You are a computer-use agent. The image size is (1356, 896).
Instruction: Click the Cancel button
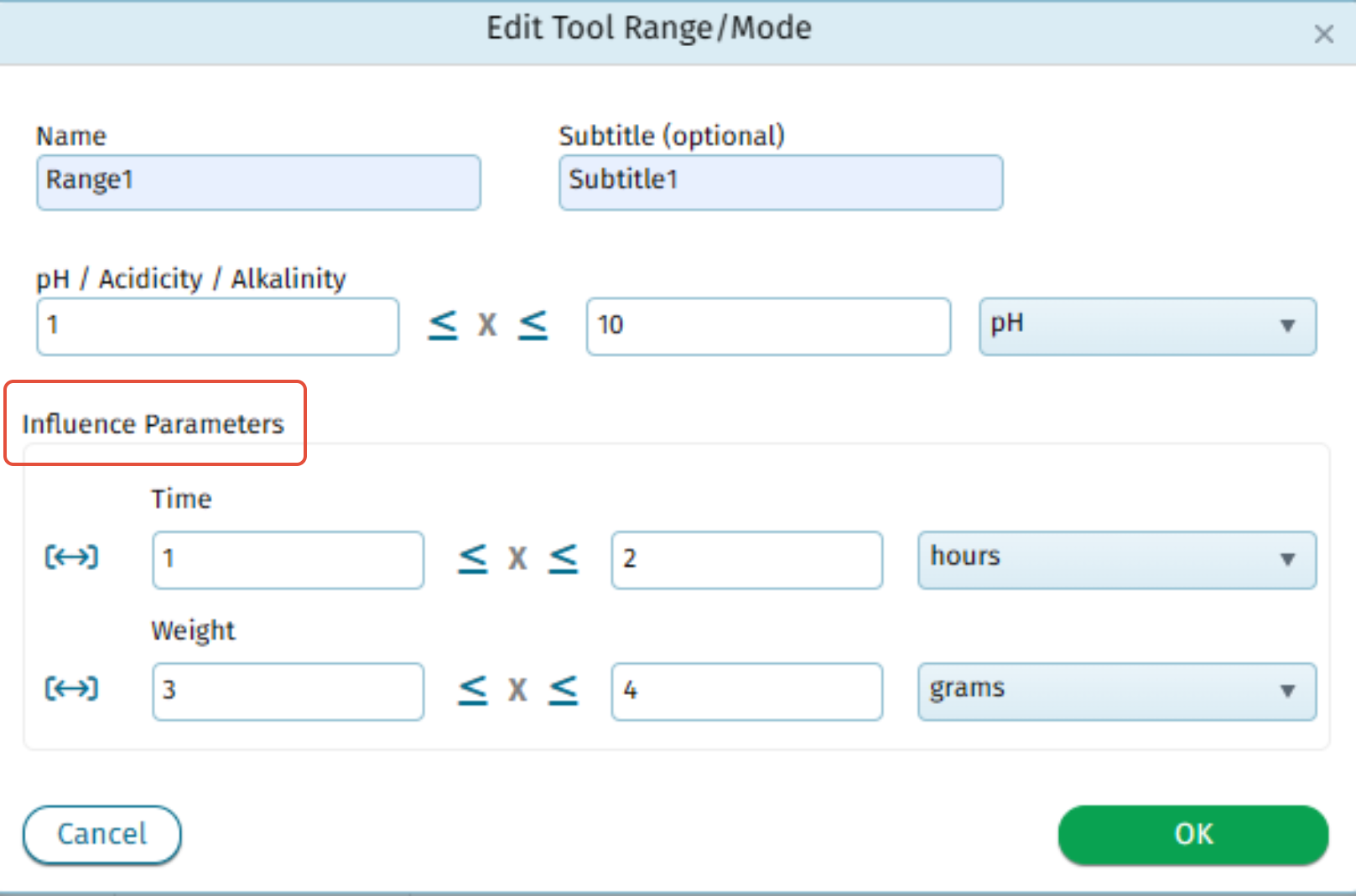click(101, 835)
